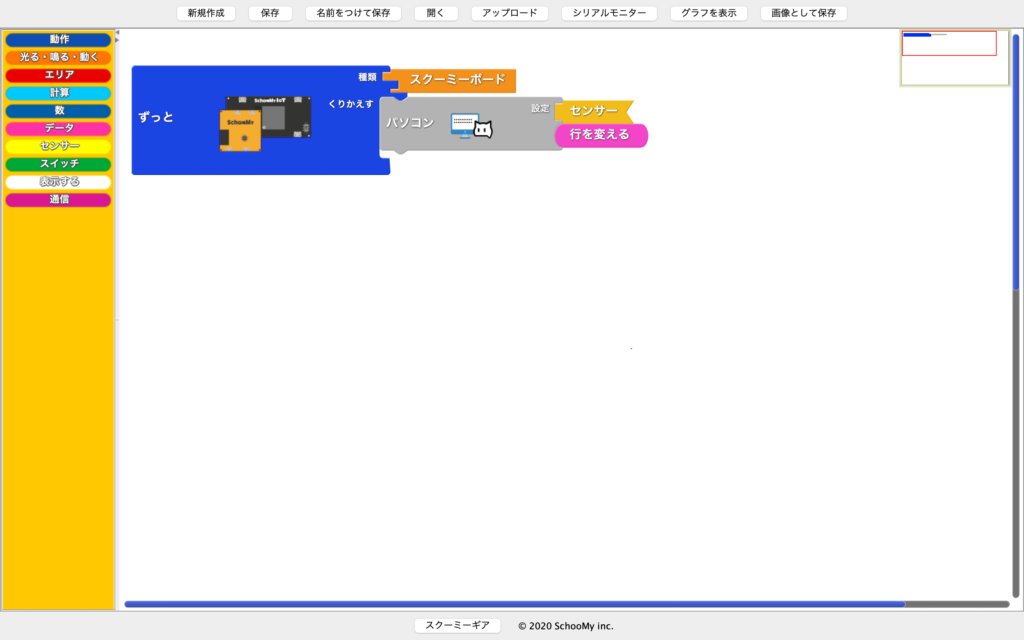1024x640 pixels.
Task: Click 名前をつけて保存 button
Action: click(x=353, y=13)
